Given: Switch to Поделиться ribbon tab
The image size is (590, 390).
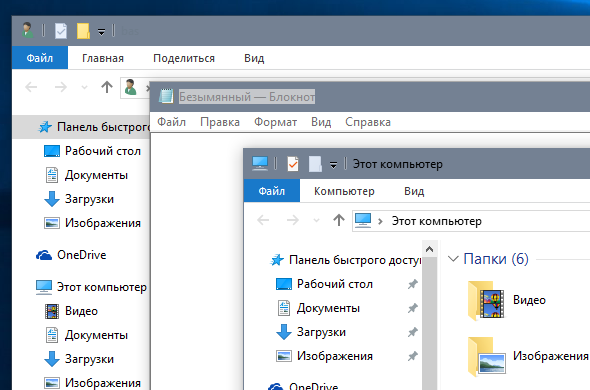Looking at the screenshot, I should coord(184,58).
